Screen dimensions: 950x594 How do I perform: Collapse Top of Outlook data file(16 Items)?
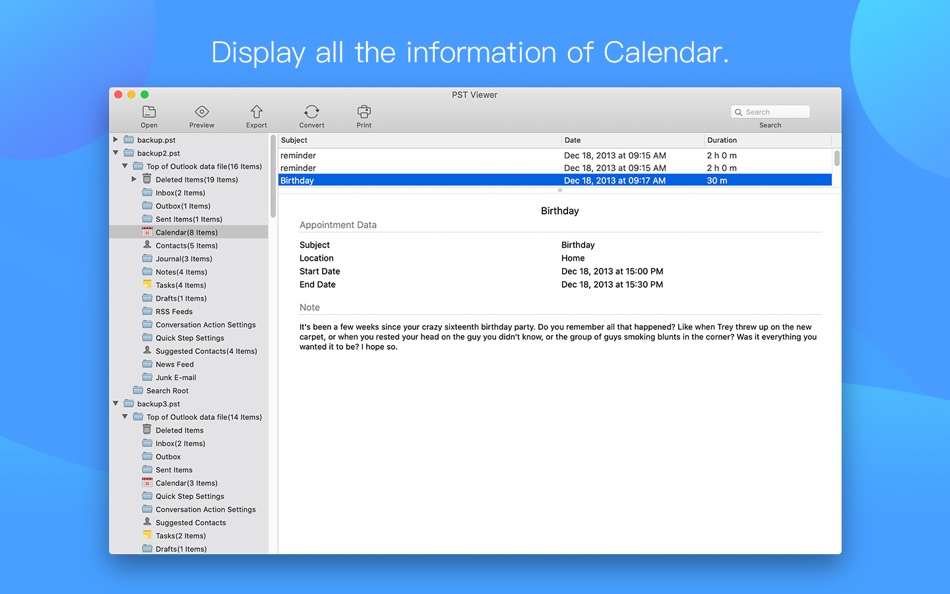pos(125,166)
